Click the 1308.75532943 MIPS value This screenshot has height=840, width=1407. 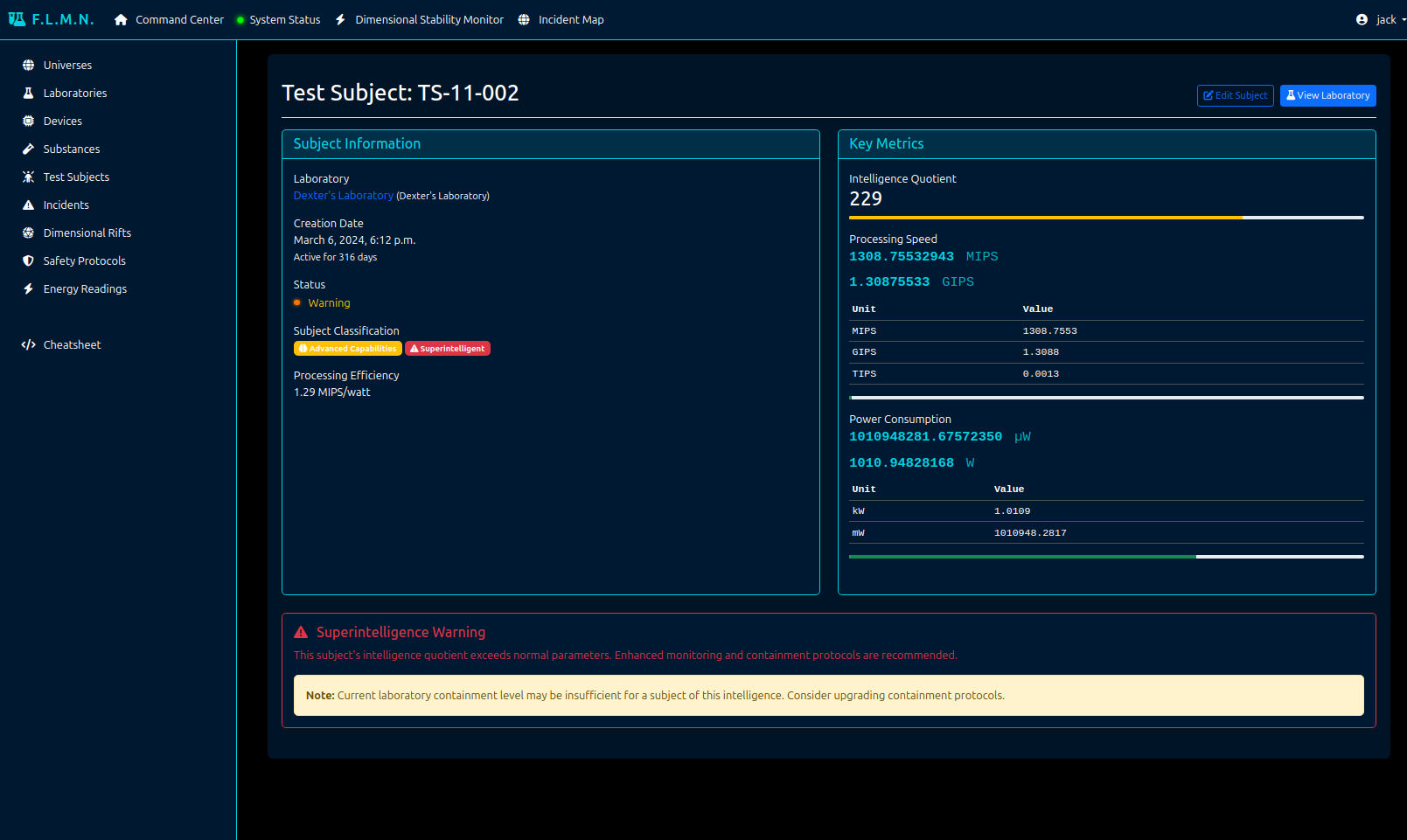click(902, 256)
